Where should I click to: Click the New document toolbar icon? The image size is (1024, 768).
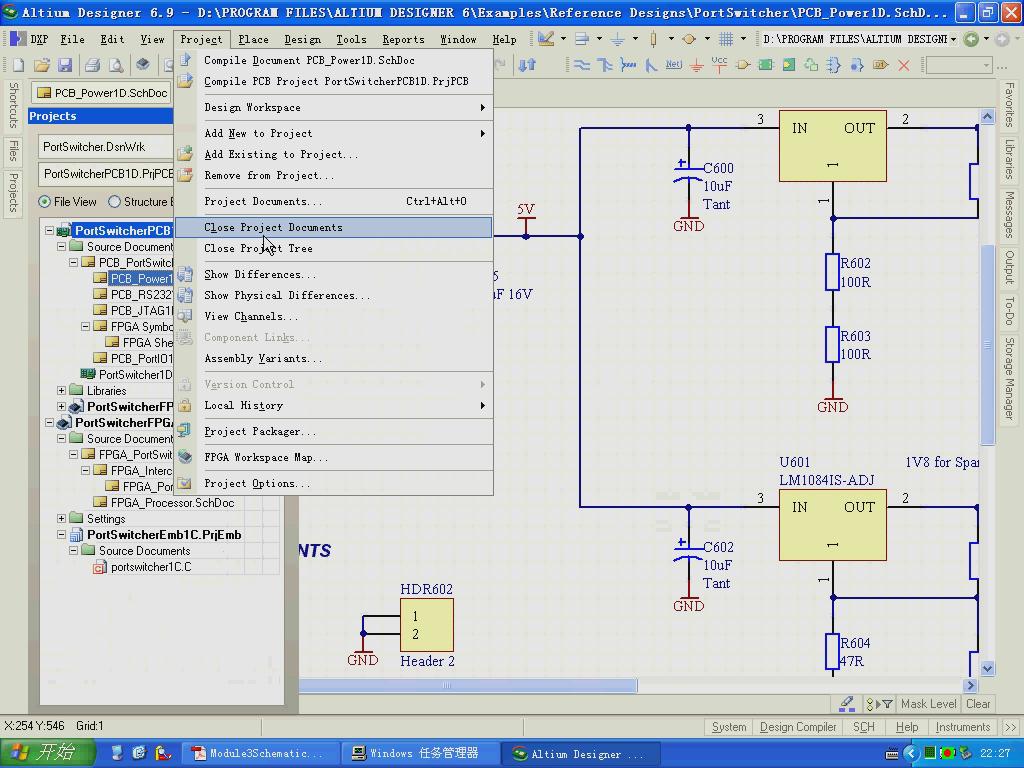click(18, 65)
